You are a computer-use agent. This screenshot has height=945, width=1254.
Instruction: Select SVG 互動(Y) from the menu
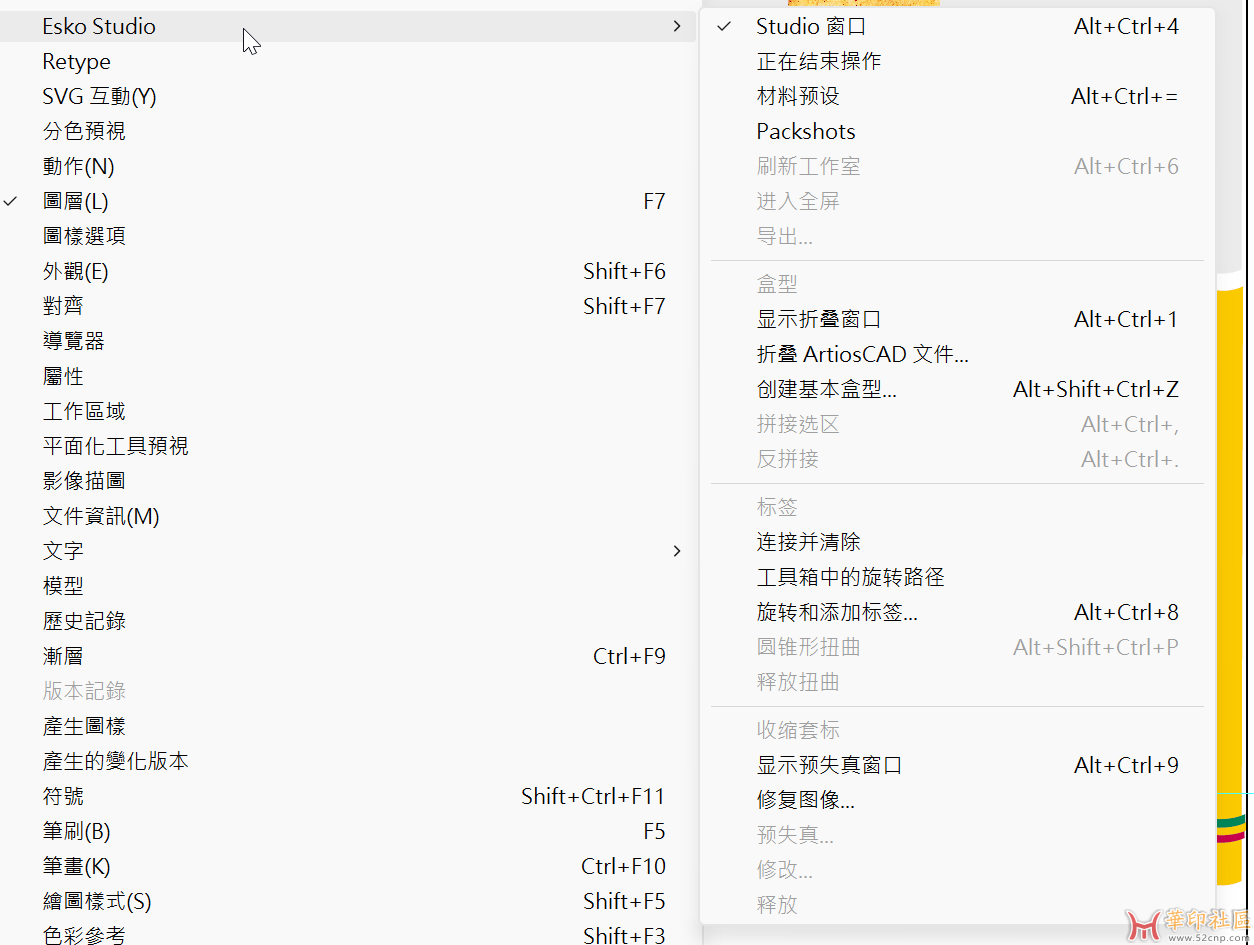(x=99, y=97)
